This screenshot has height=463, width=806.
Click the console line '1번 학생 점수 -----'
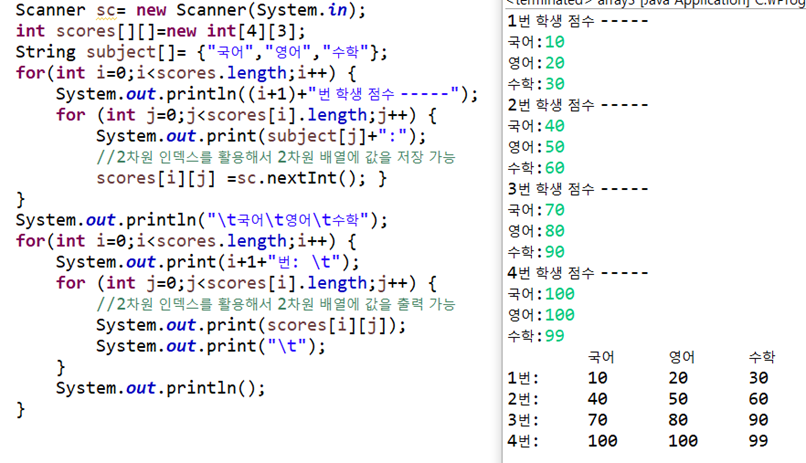point(578,21)
